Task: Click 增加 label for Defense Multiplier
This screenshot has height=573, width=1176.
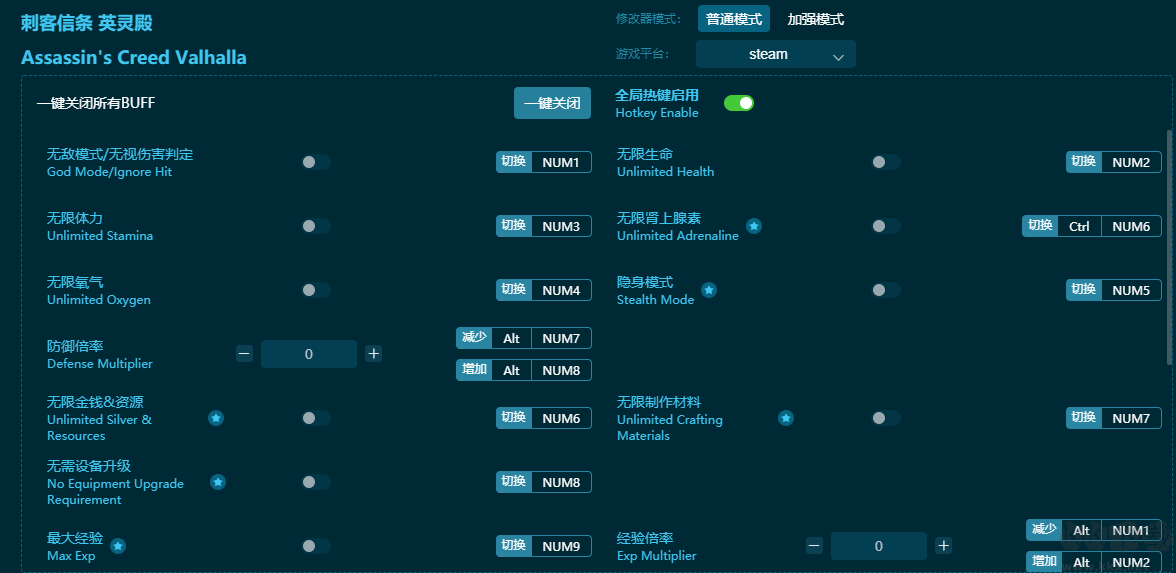Action: pyautogui.click(x=474, y=370)
